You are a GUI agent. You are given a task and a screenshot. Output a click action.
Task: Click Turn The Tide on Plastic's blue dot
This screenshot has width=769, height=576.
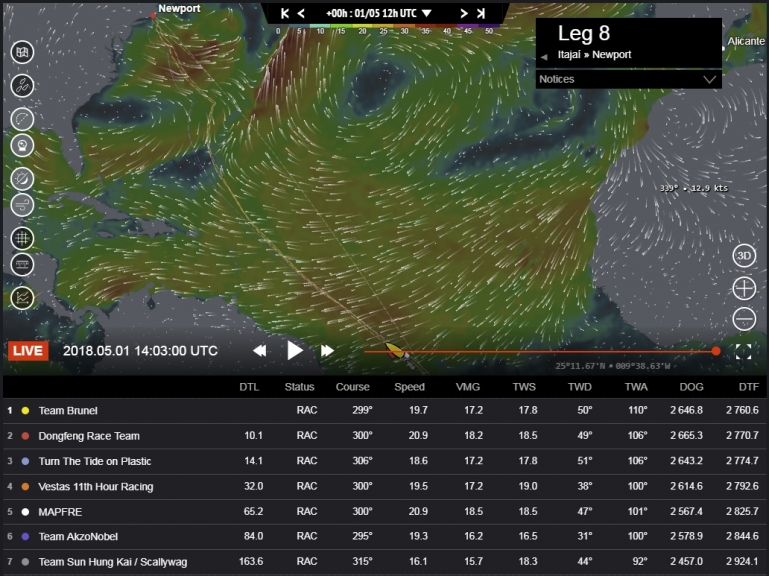tap(26, 461)
